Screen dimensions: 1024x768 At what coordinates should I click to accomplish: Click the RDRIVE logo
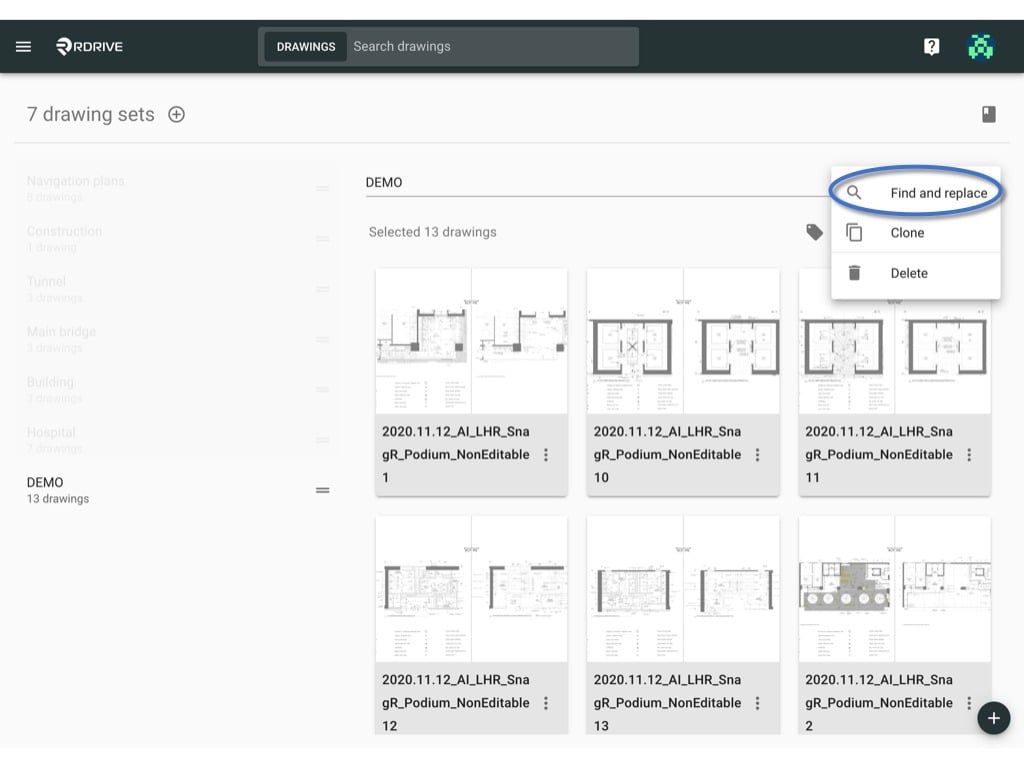pyautogui.click(x=89, y=46)
